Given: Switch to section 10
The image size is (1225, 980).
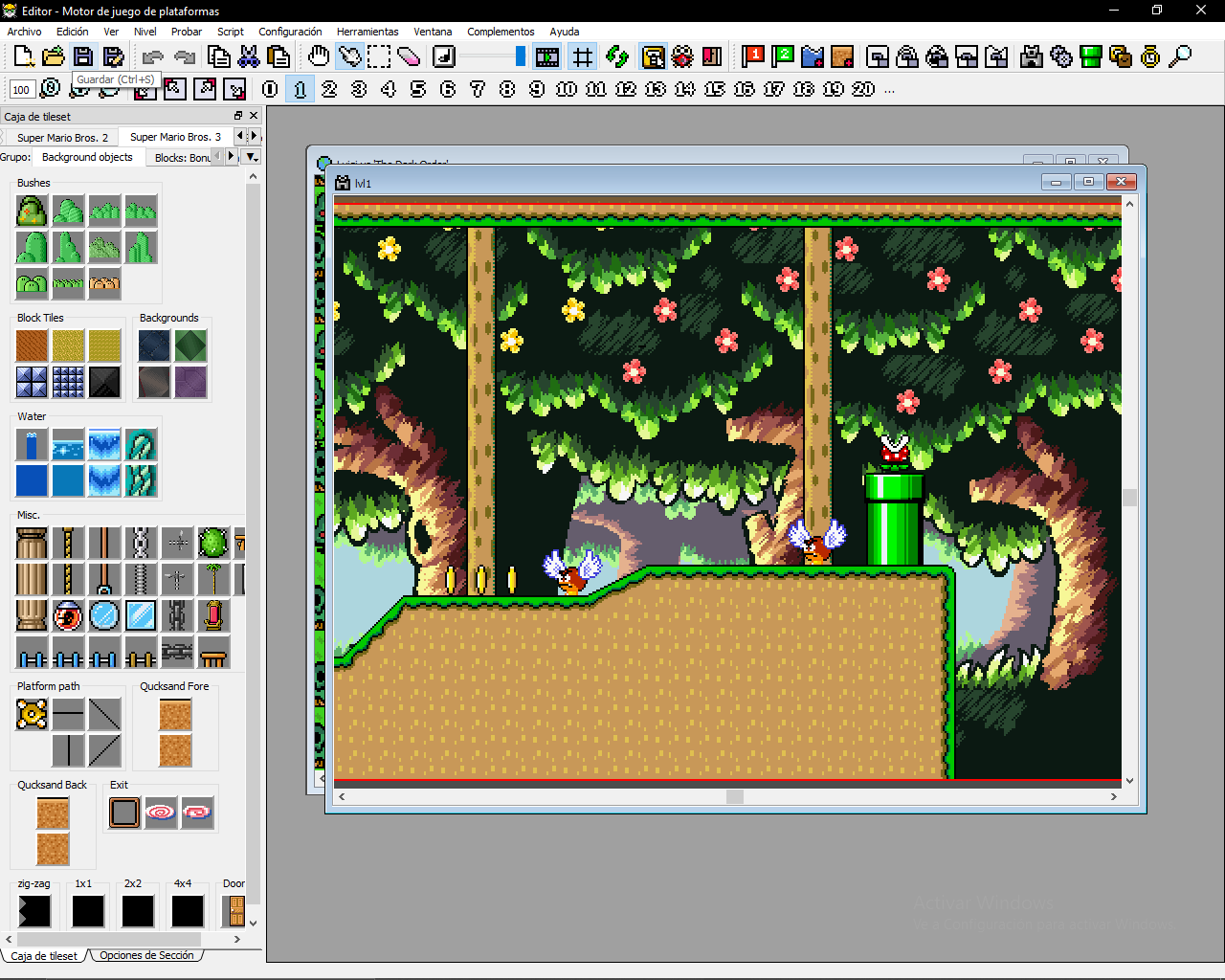Looking at the screenshot, I should click(567, 89).
